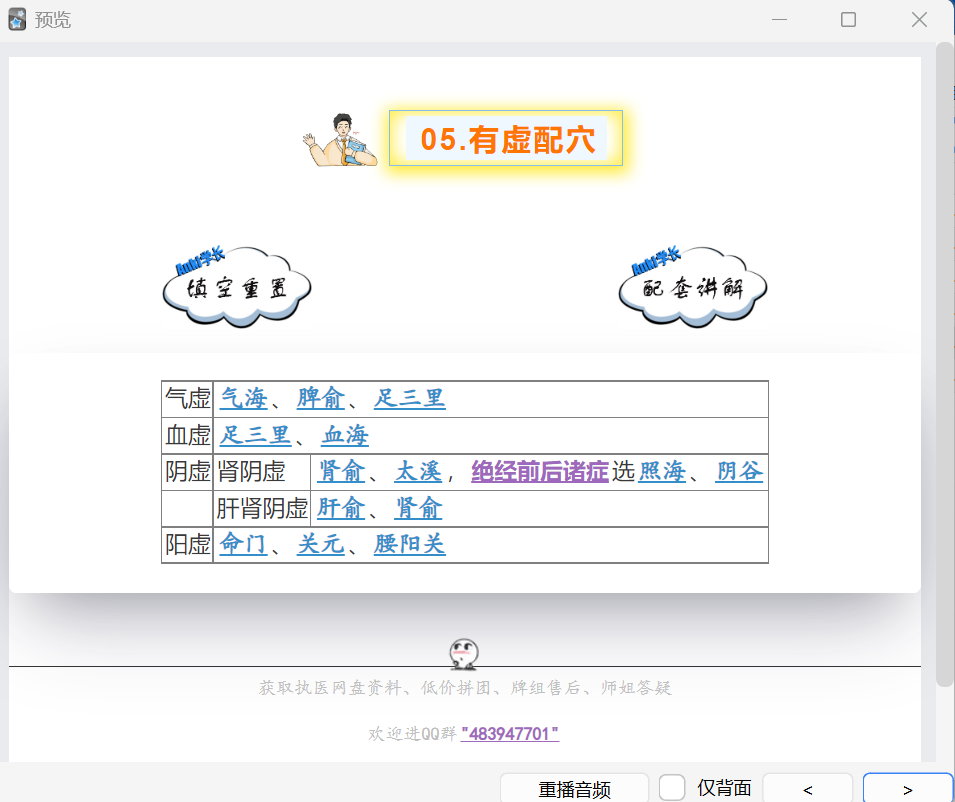The height and width of the screenshot is (802, 955).
Task: Click the vertical scrollbar thumb
Action: click(x=945, y=364)
